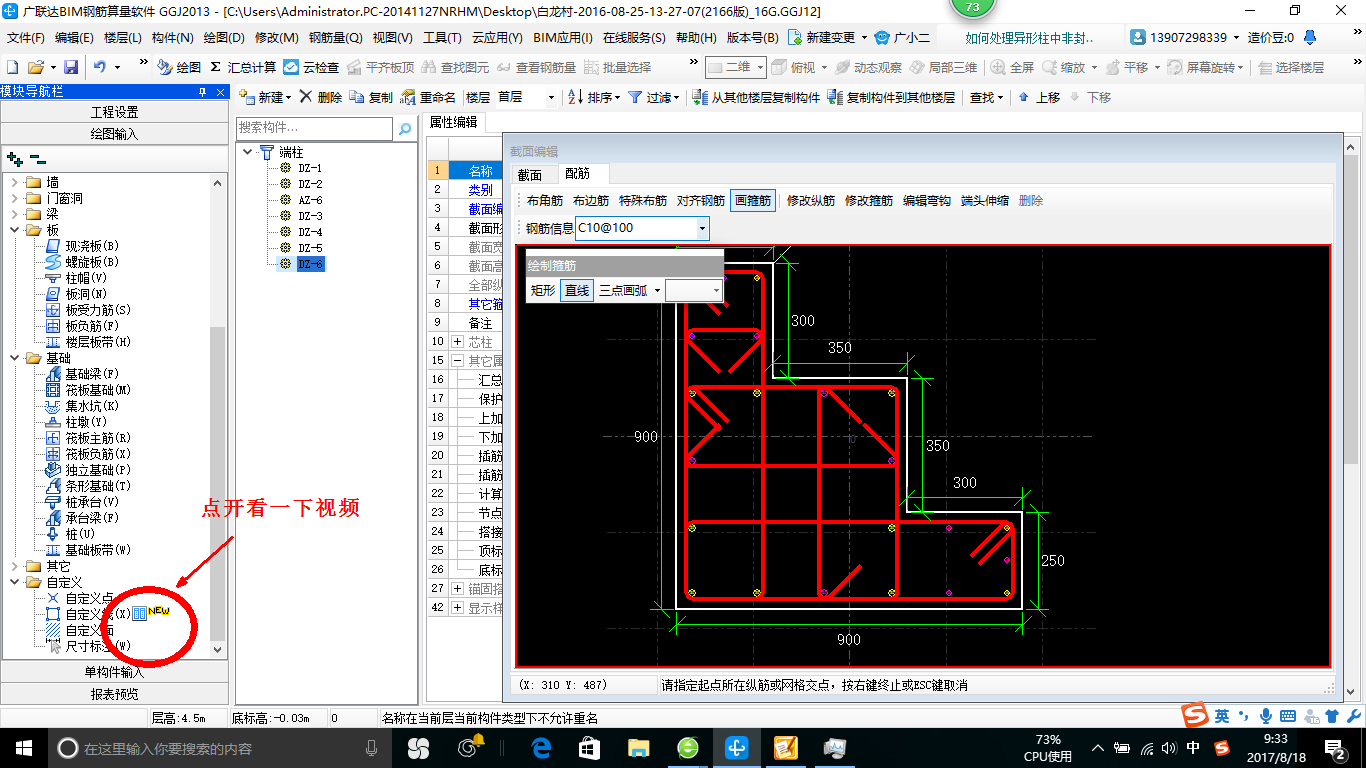Click in the 搜索构件 search field
This screenshot has height=768, width=1366.
[x=315, y=129]
